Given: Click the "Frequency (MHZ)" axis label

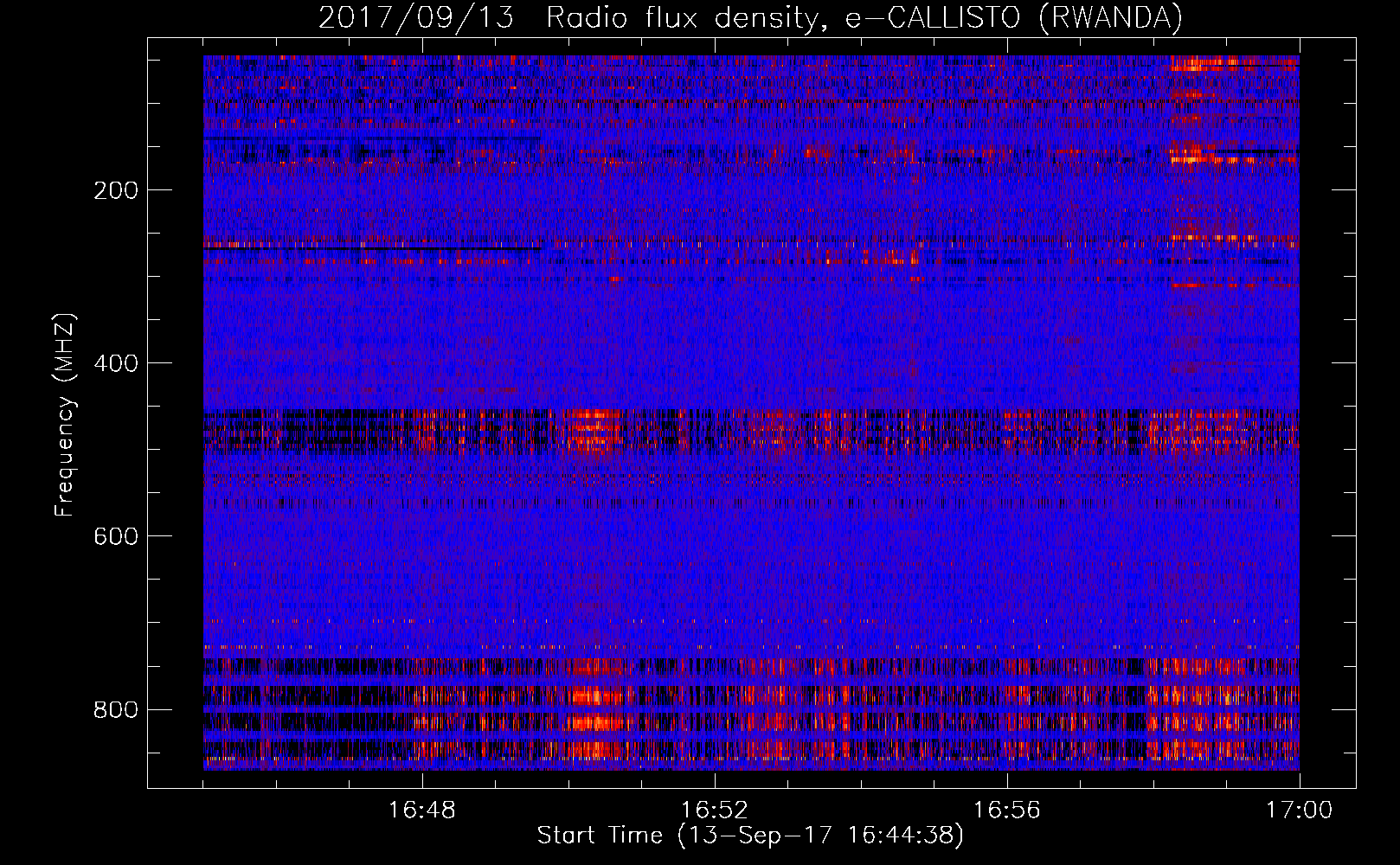Looking at the screenshot, I should click(x=65, y=414).
